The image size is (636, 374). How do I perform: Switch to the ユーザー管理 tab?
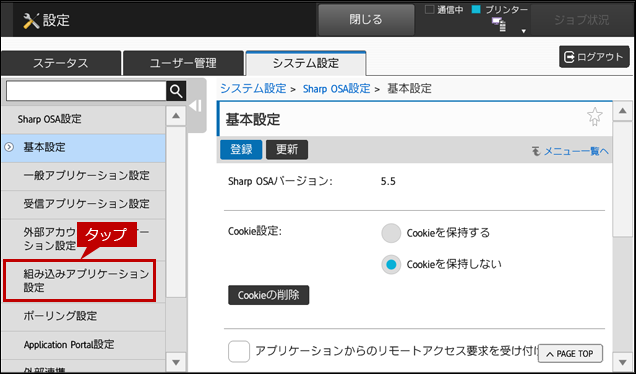(183, 63)
